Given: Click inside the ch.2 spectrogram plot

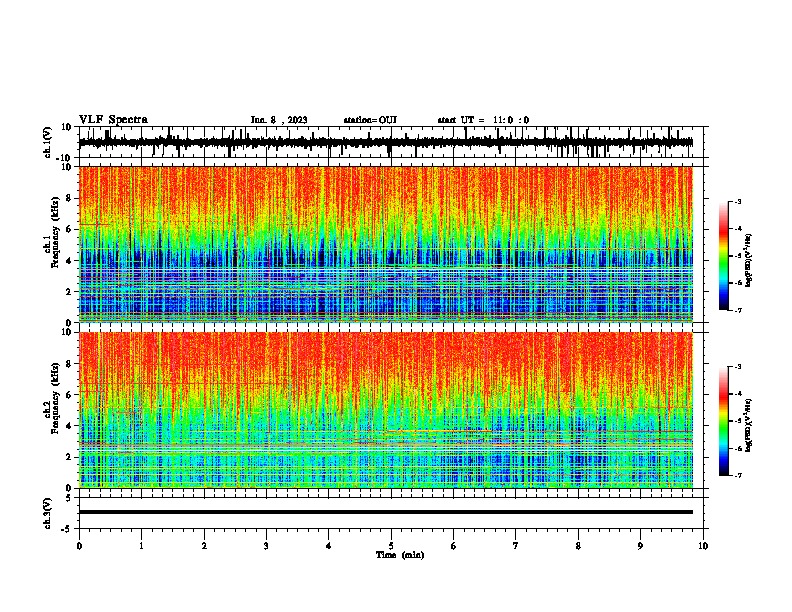Looking at the screenshot, I should 386,410.
